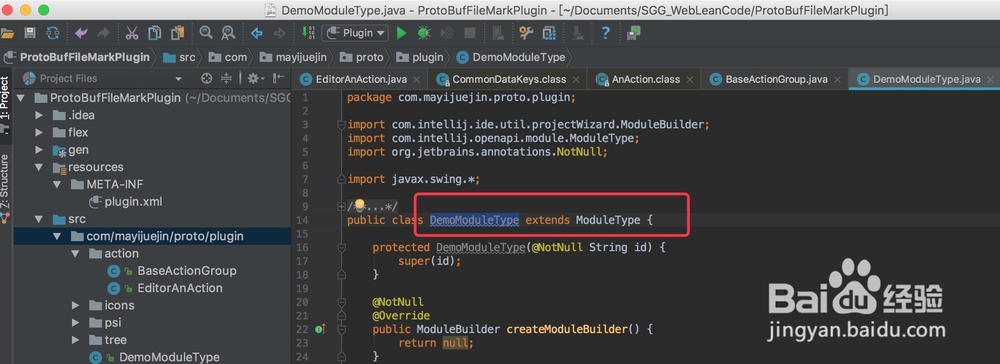
Task: Click the Stop square icon
Action: [x=469, y=33]
